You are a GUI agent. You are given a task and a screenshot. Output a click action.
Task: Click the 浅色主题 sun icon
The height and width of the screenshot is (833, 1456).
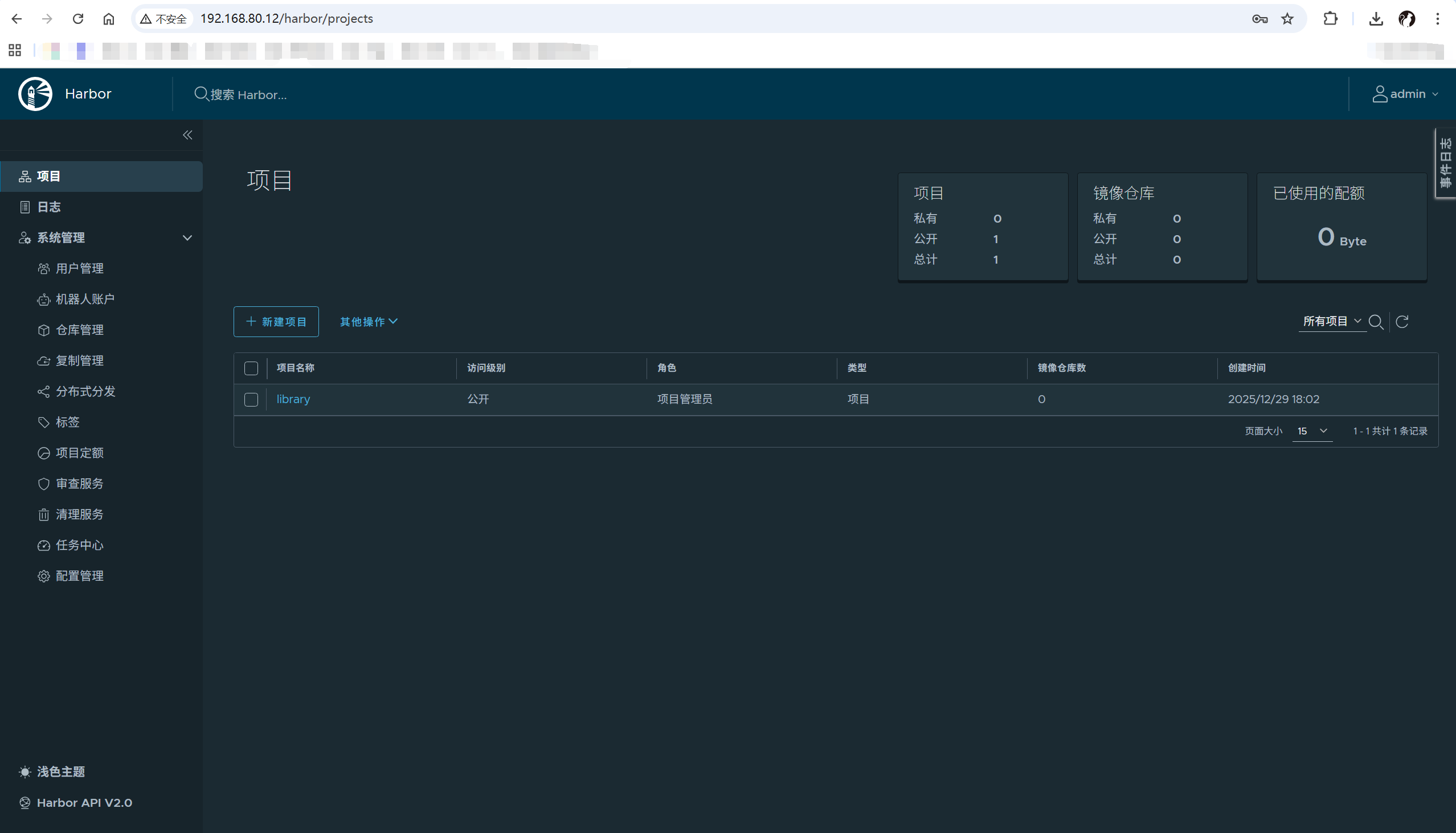(x=24, y=772)
